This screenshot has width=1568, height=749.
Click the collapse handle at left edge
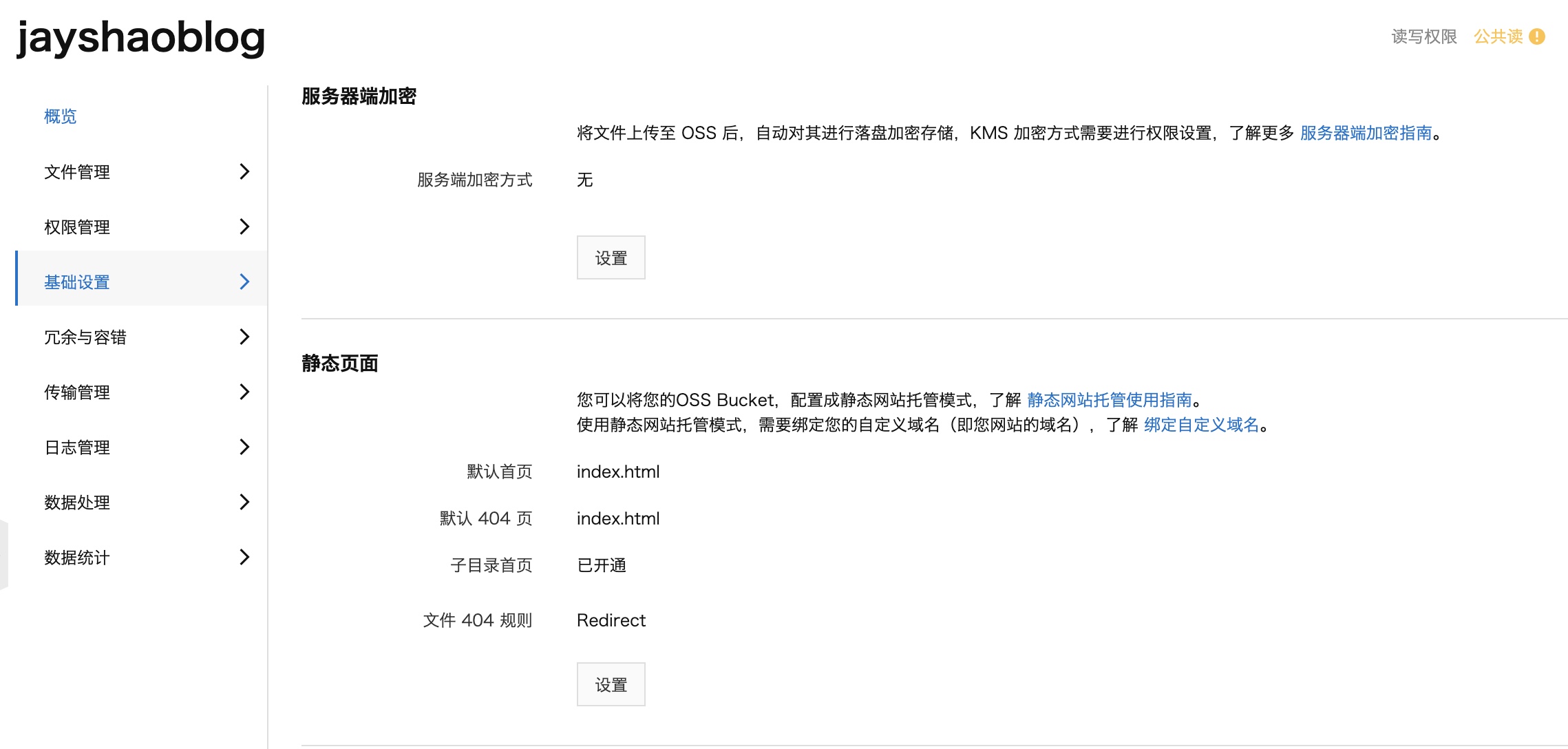pos(3,555)
